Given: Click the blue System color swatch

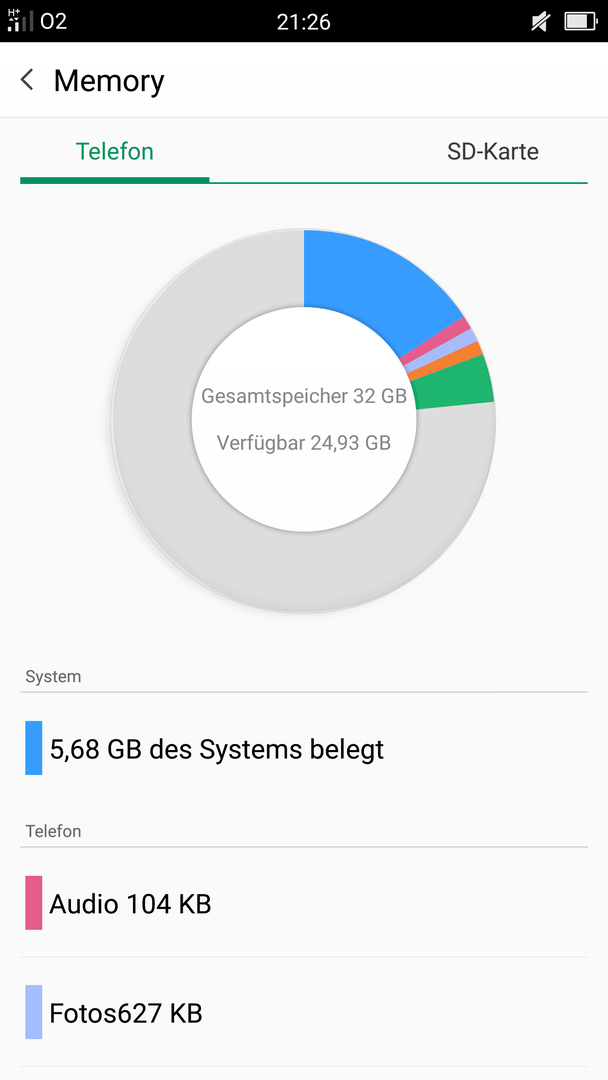Looking at the screenshot, I should tap(34, 748).
